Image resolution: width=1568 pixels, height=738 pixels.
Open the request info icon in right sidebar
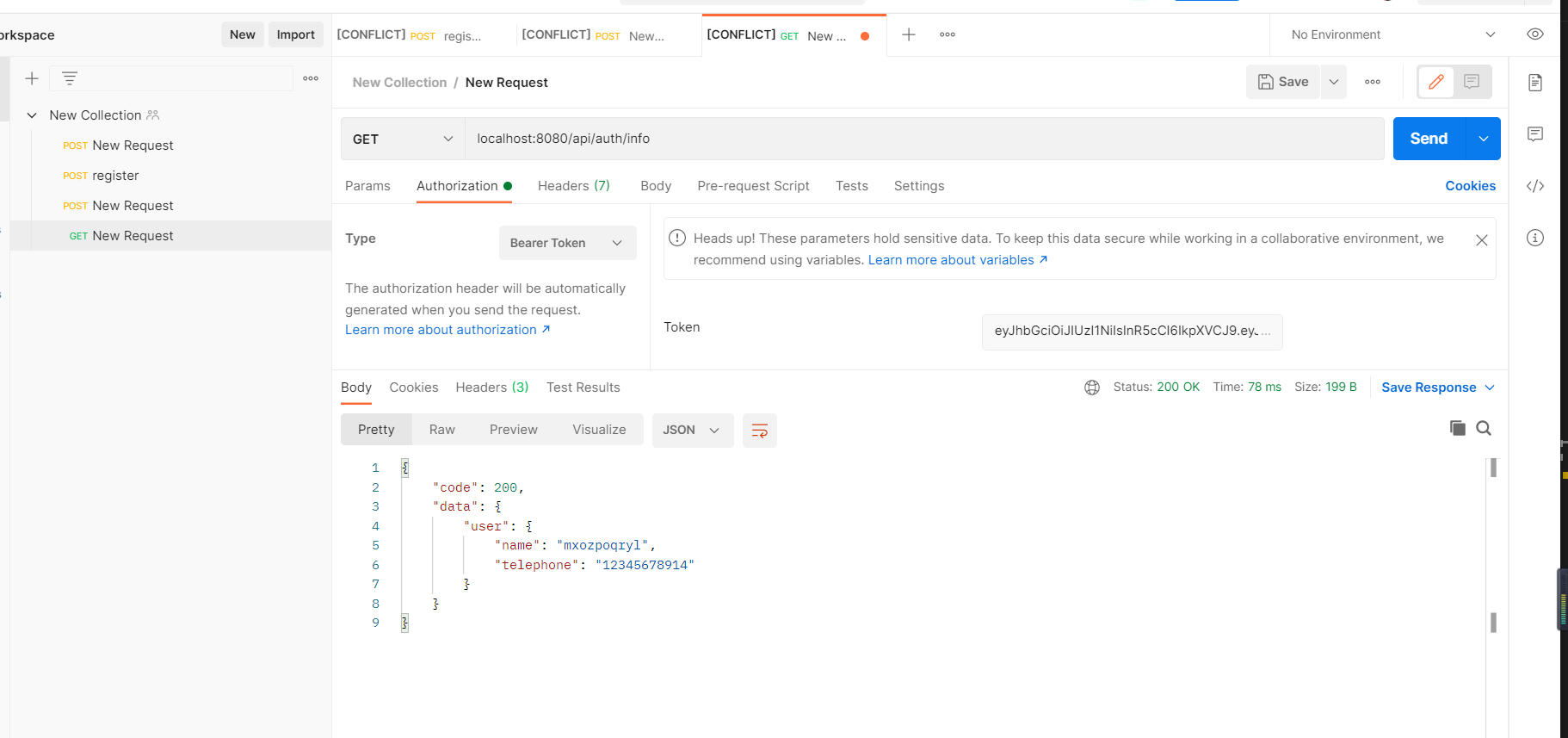pyautogui.click(x=1535, y=238)
